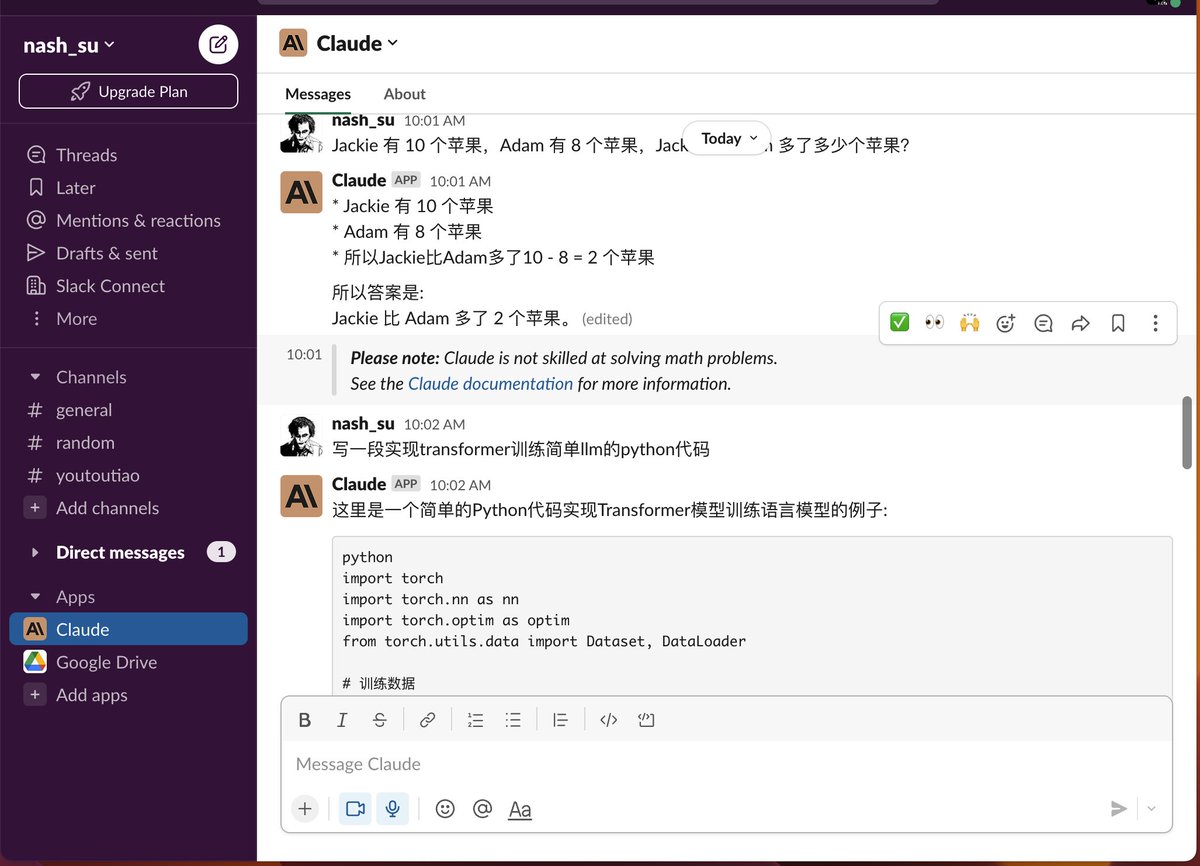This screenshot has height=866, width=1200.
Task: Open the more actions vertical dots
Action: click(x=1155, y=322)
